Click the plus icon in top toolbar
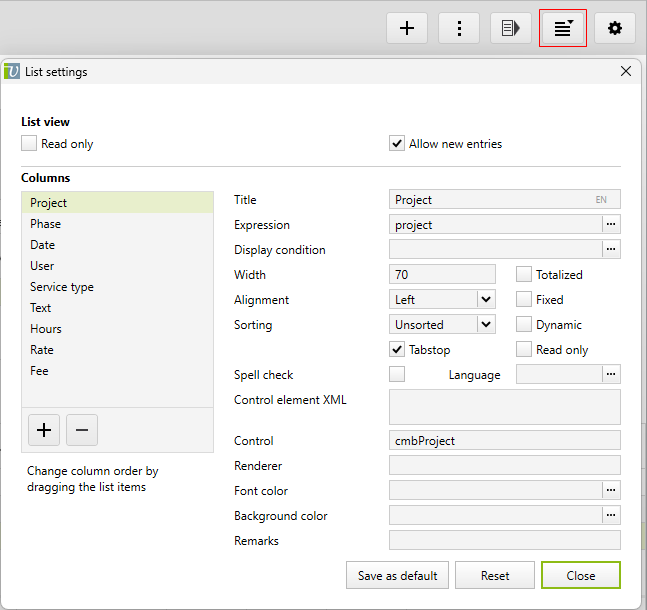This screenshot has width=647, height=610. pos(407,28)
